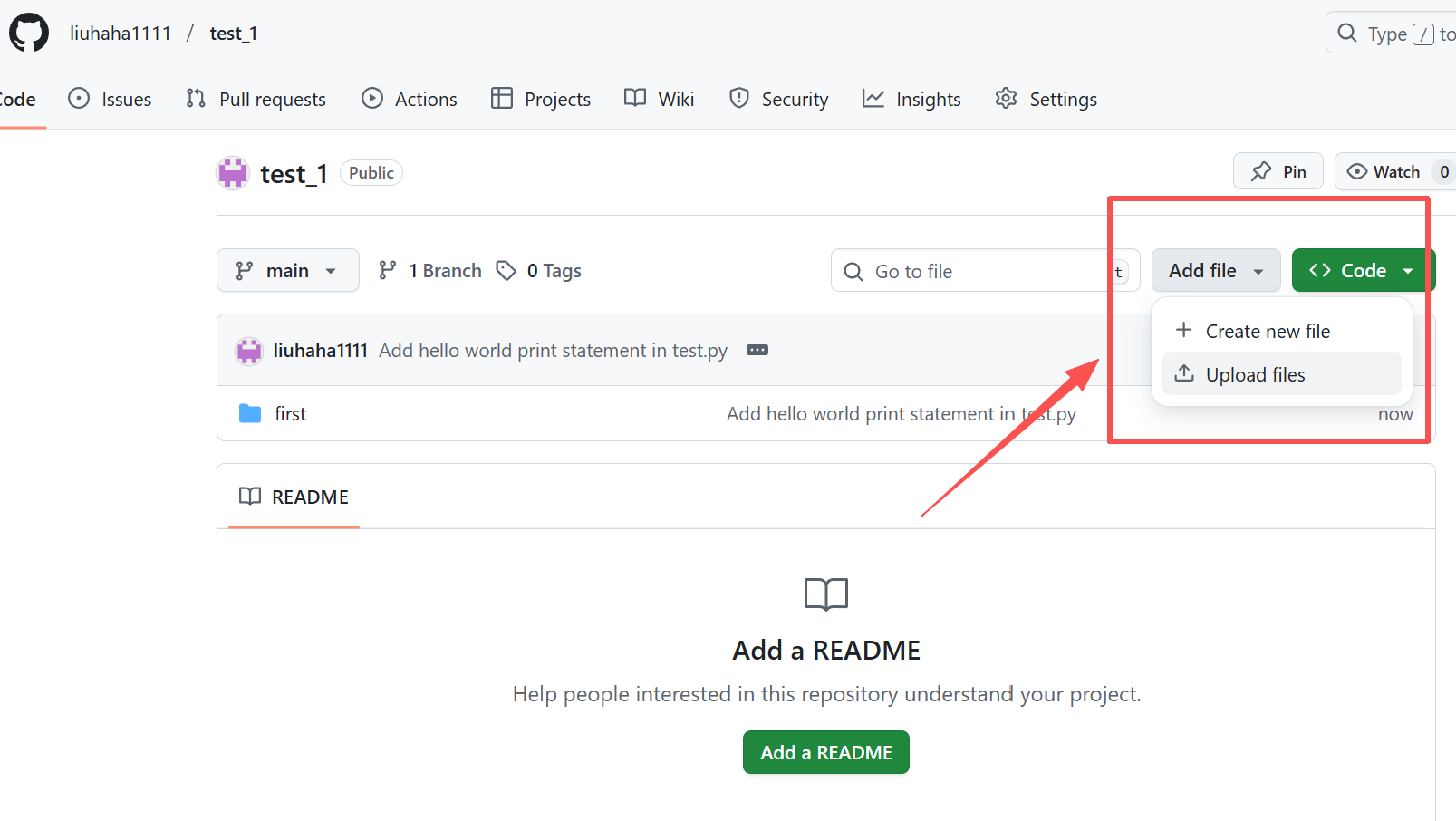Switch to the Insights tab
The width and height of the screenshot is (1456, 821).
pos(911,99)
